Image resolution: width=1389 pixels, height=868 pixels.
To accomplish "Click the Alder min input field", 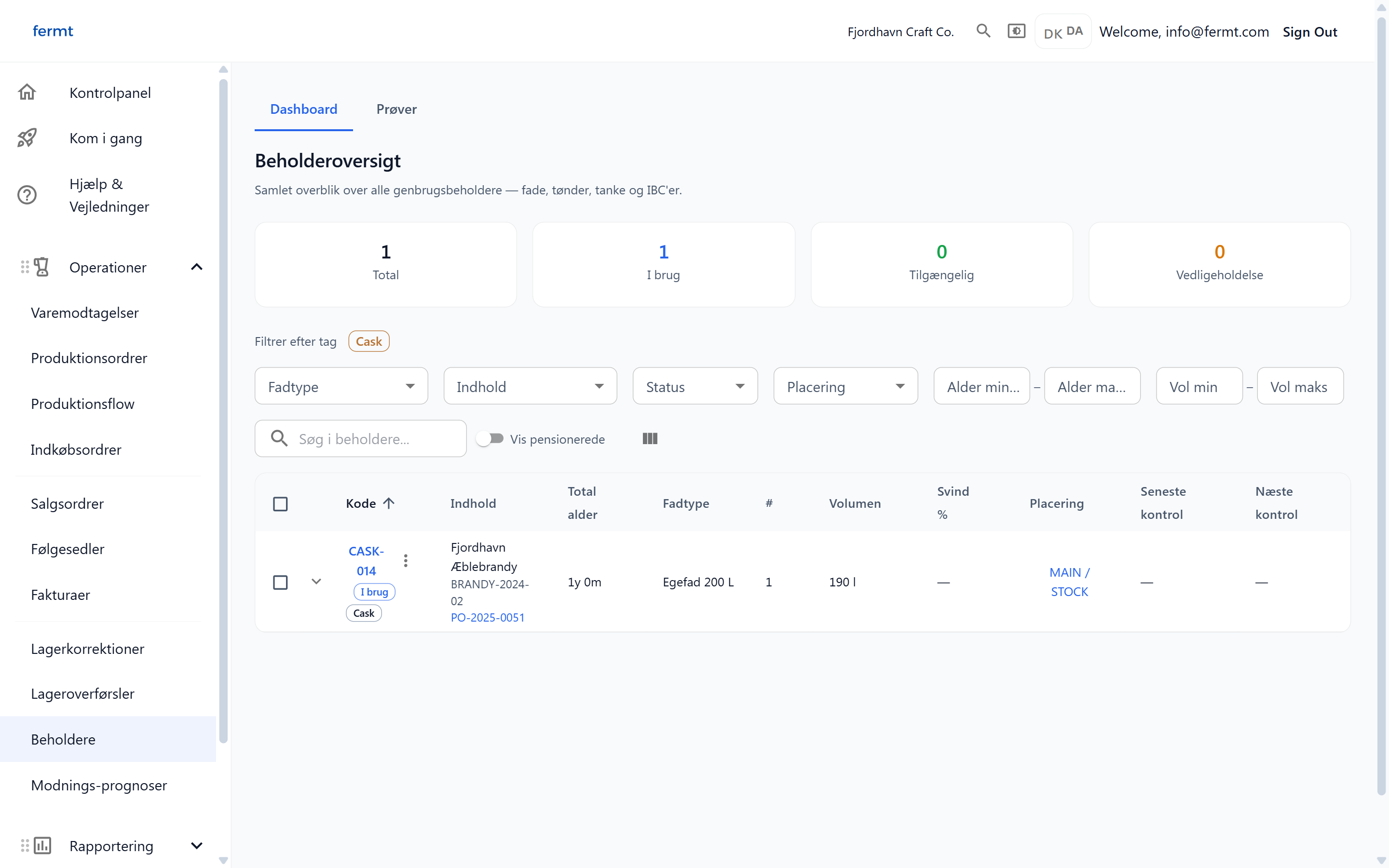I will 981,386.
